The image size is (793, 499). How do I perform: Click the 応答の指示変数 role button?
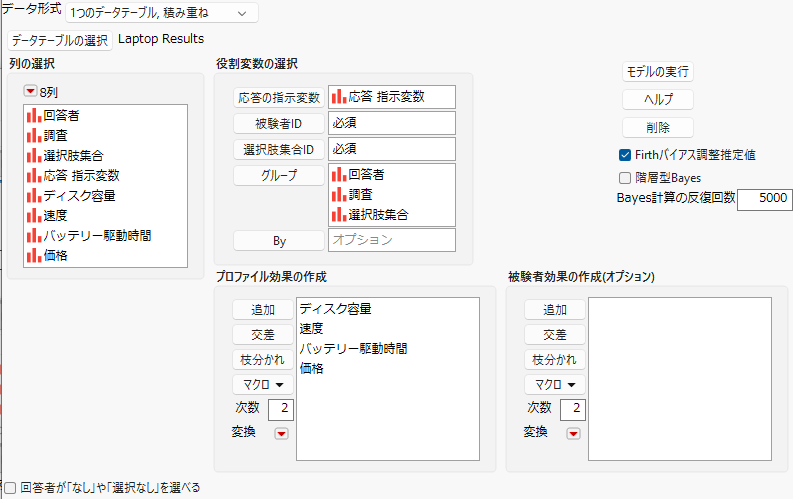click(279, 98)
